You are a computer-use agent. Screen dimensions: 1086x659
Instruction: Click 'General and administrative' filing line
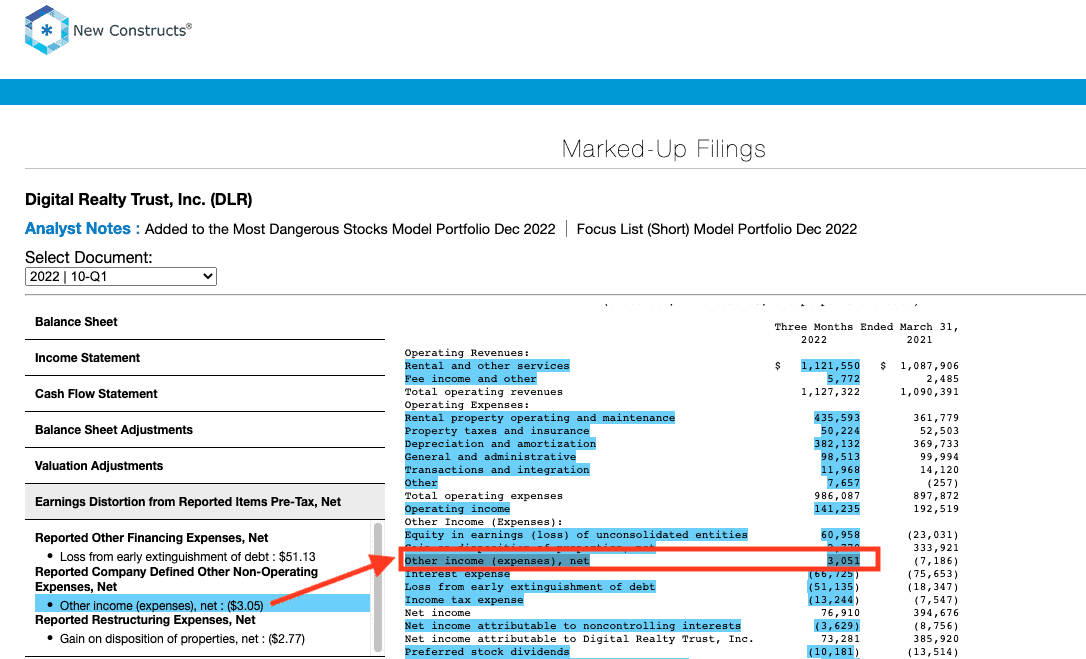(490, 457)
